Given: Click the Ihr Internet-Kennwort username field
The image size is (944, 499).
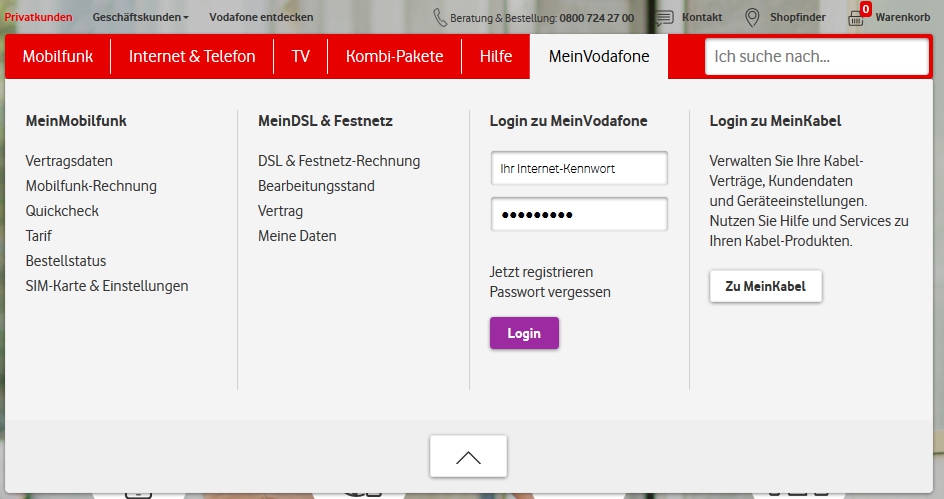Looking at the screenshot, I should click(x=579, y=169).
